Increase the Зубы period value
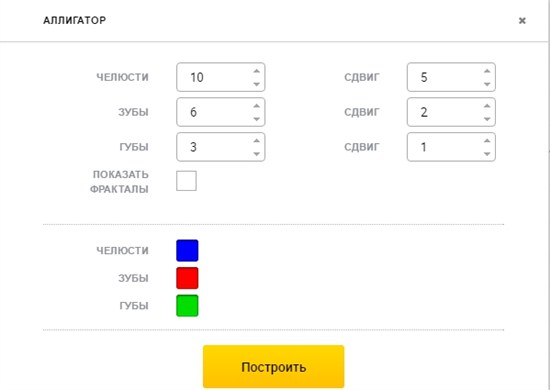This screenshot has height=390, width=550. click(256, 106)
